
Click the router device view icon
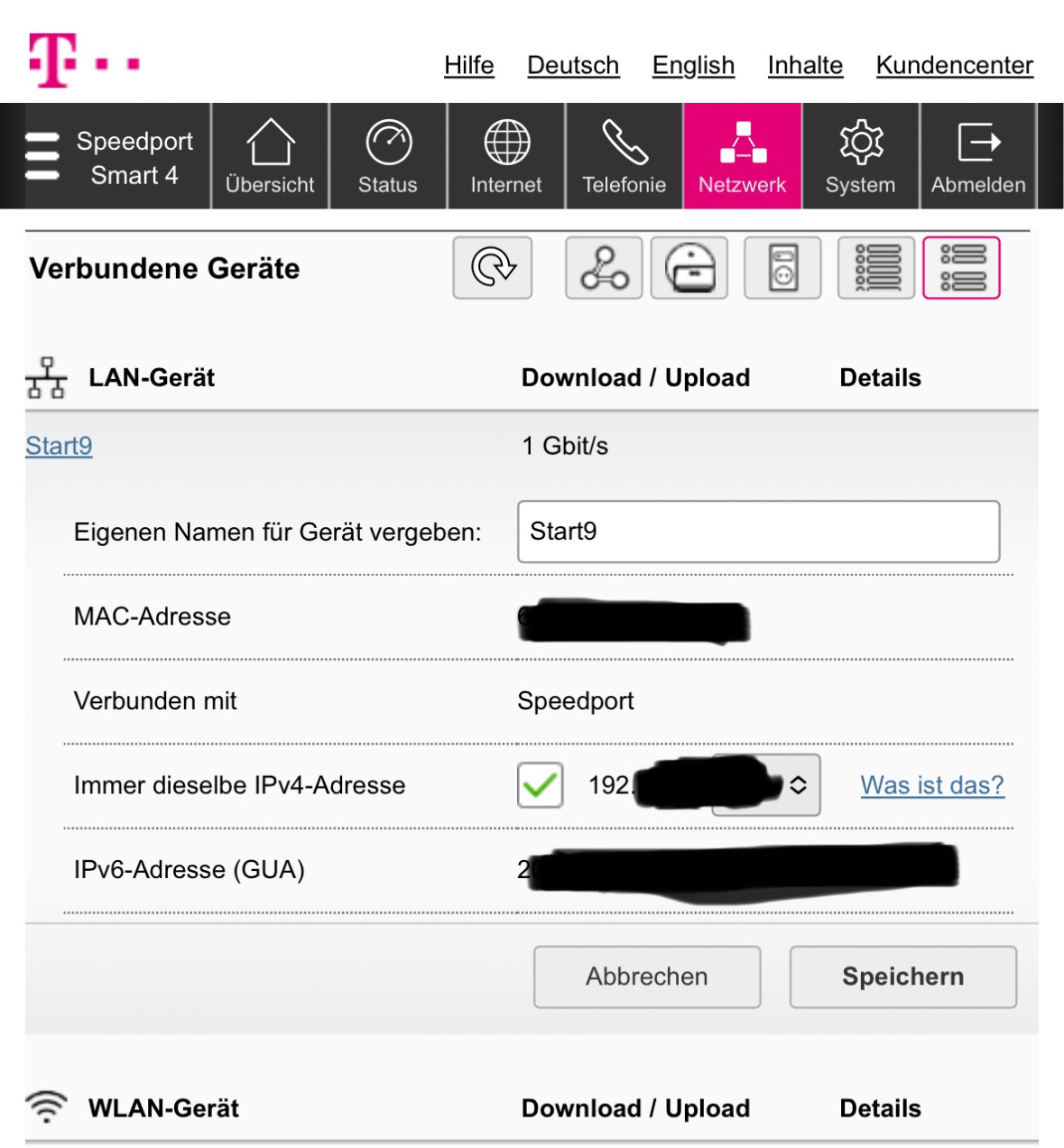(x=689, y=268)
